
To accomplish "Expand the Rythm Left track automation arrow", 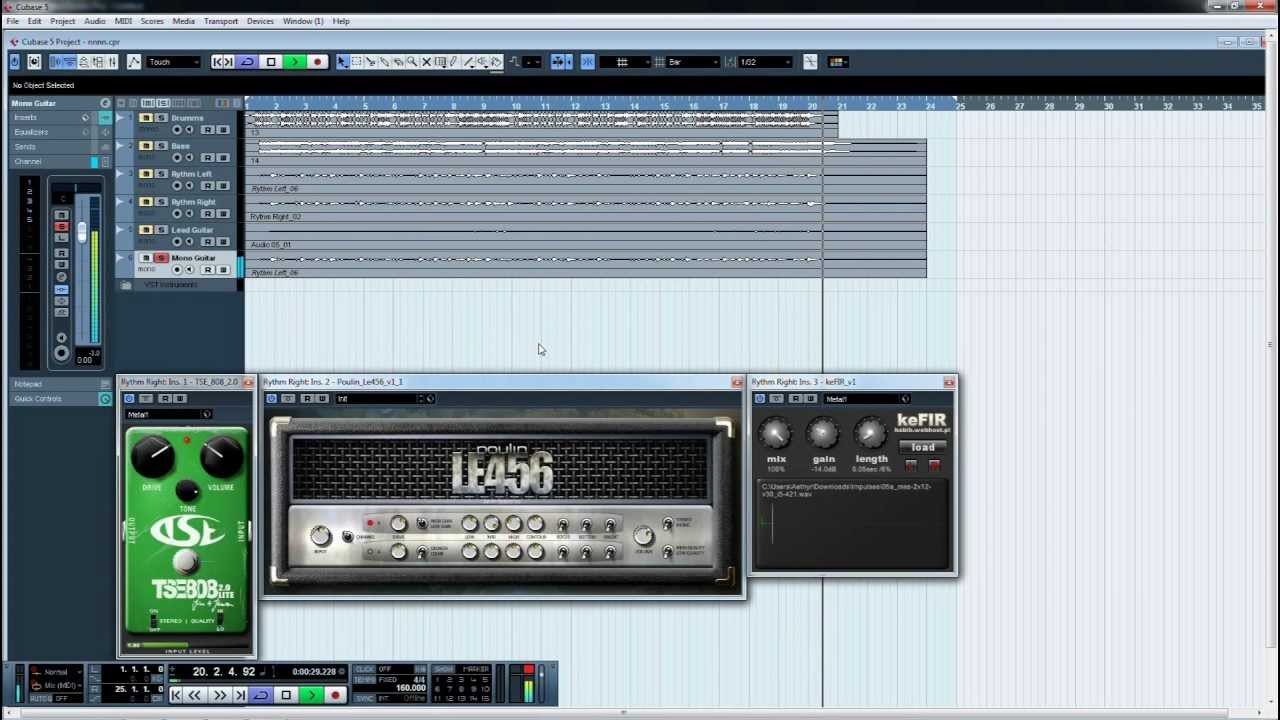I will [120, 174].
